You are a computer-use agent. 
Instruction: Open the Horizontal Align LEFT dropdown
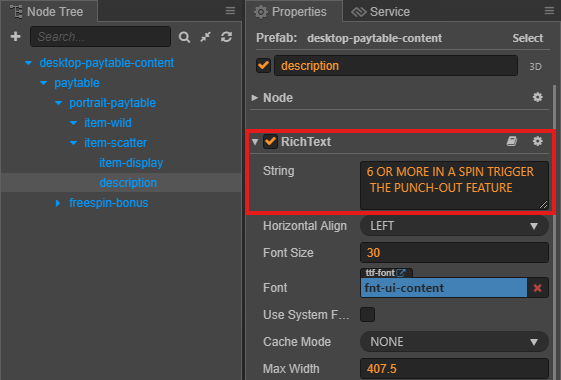point(454,226)
